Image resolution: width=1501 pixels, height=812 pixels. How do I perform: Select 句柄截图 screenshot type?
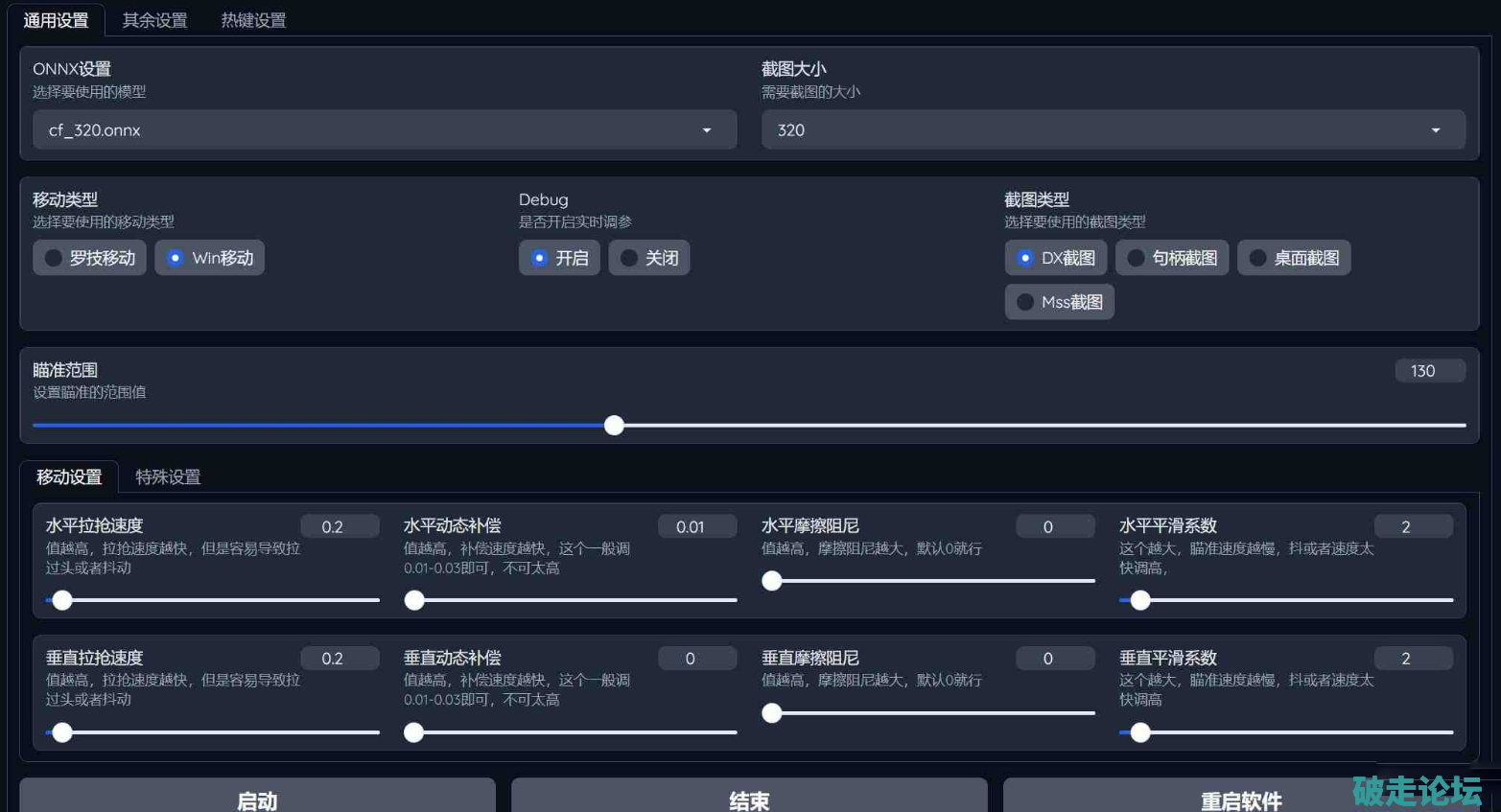click(1171, 258)
